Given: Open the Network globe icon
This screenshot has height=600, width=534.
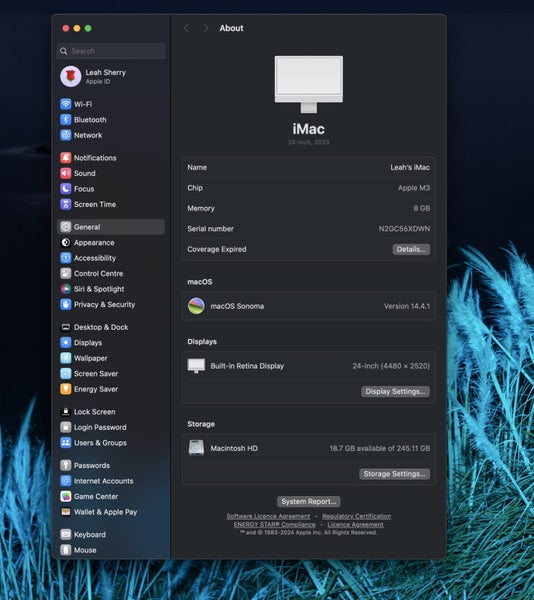Looking at the screenshot, I should [x=66, y=135].
